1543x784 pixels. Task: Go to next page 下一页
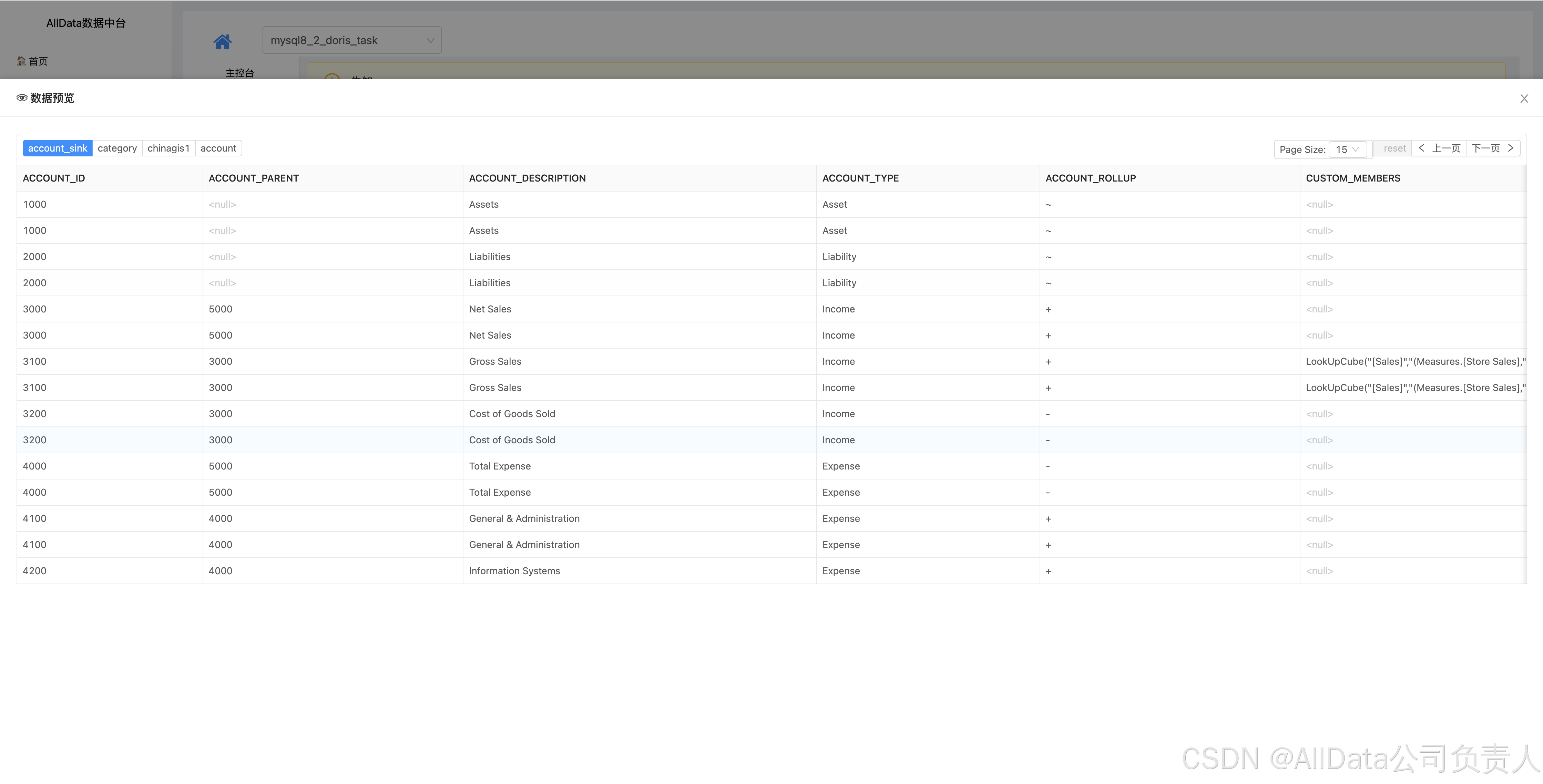point(1493,148)
